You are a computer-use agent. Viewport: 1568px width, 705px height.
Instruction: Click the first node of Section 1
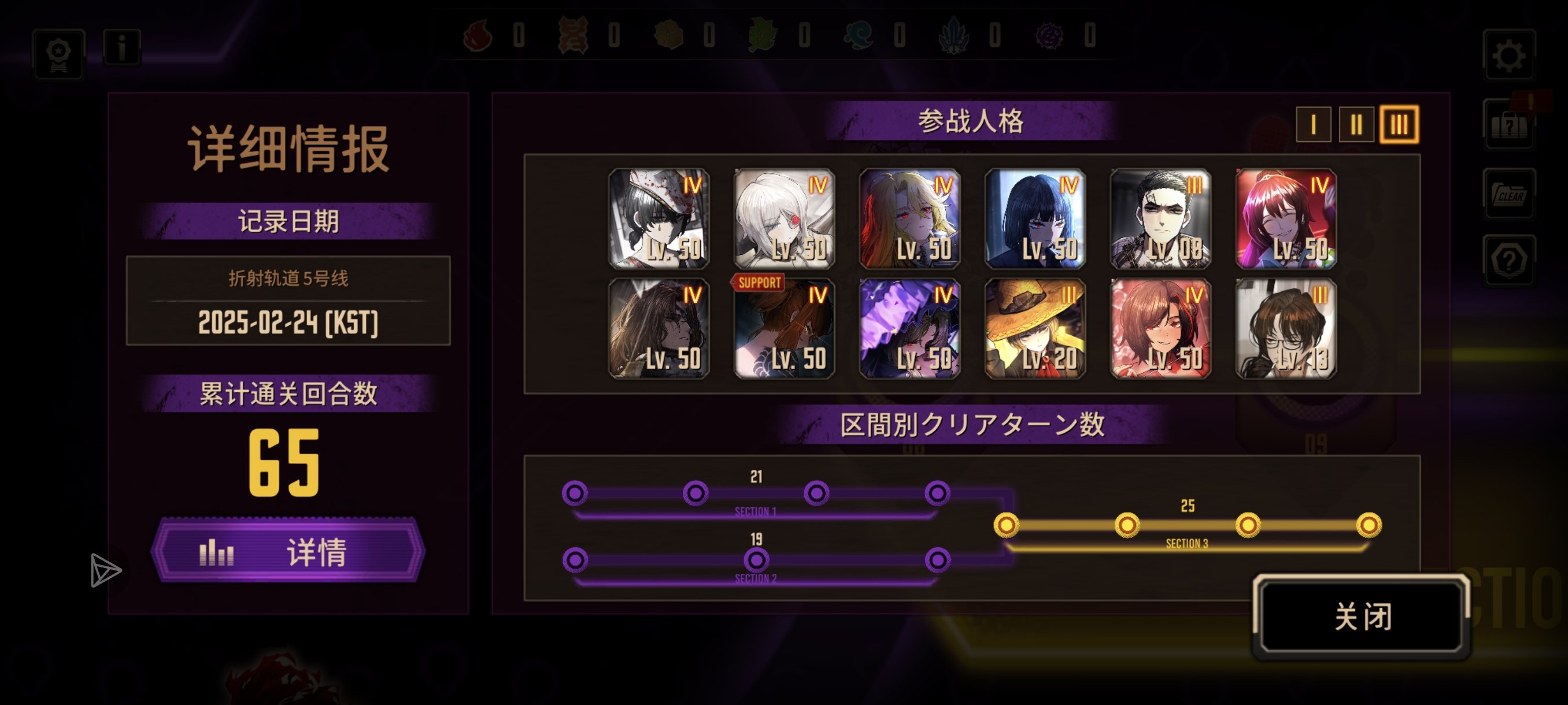[x=575, y=493]
